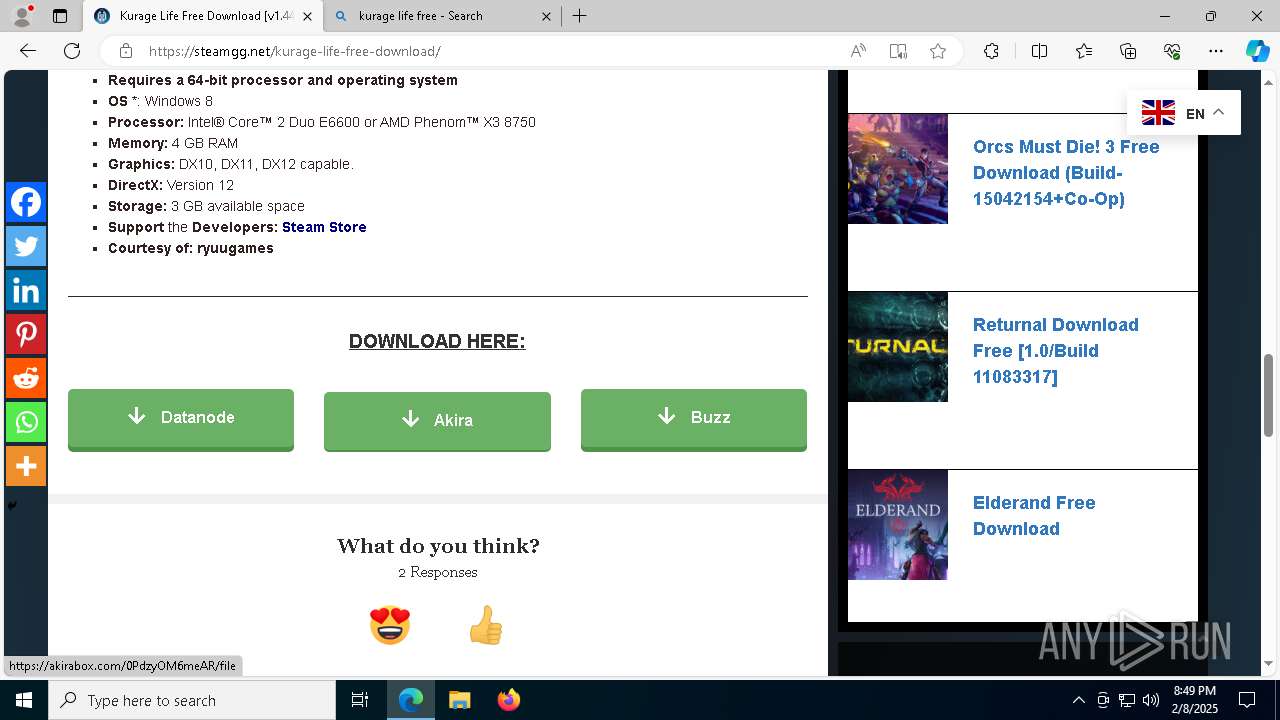Open browser Extensions puzzle icon
Screen dimensions: 1280x720
coord(991,51)
